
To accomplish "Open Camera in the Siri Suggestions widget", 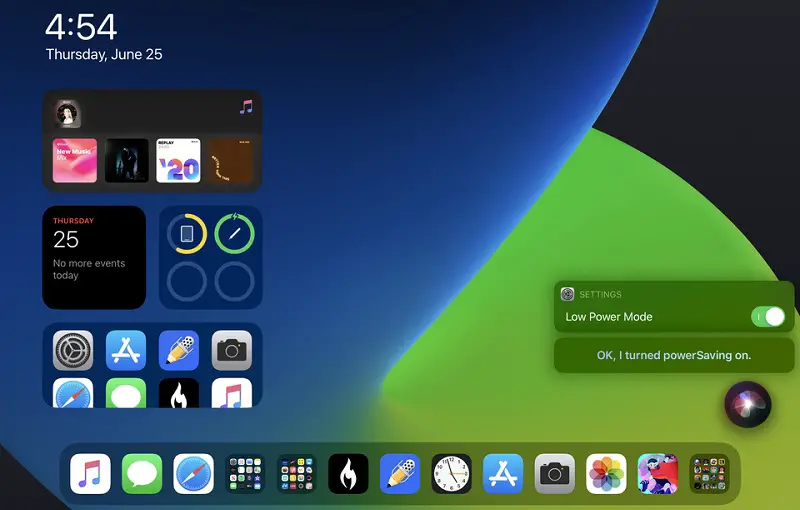I will 232,350.
